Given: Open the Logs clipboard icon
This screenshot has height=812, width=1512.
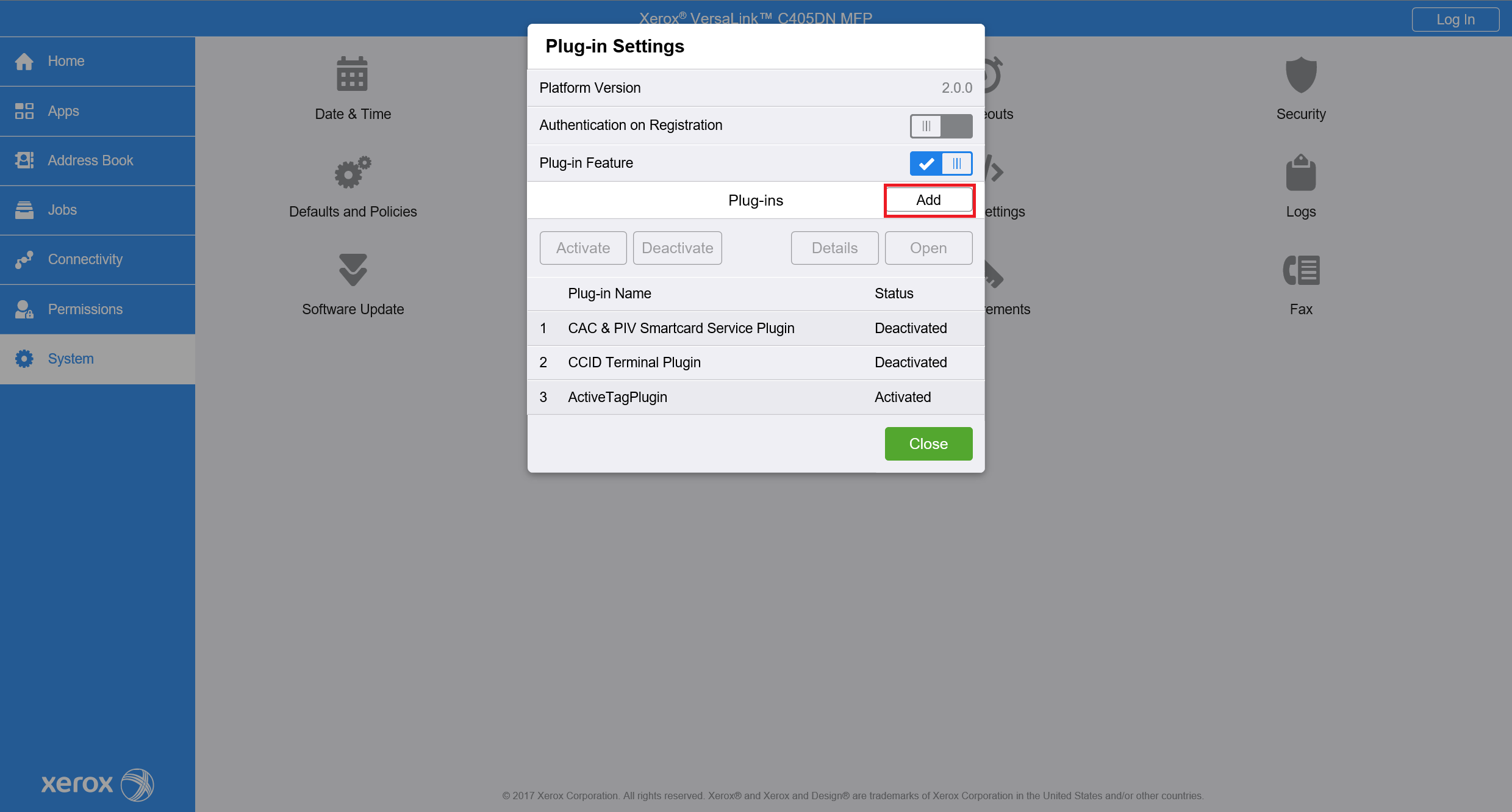Looking at the screenshot, I should (x=1300, y=173).
